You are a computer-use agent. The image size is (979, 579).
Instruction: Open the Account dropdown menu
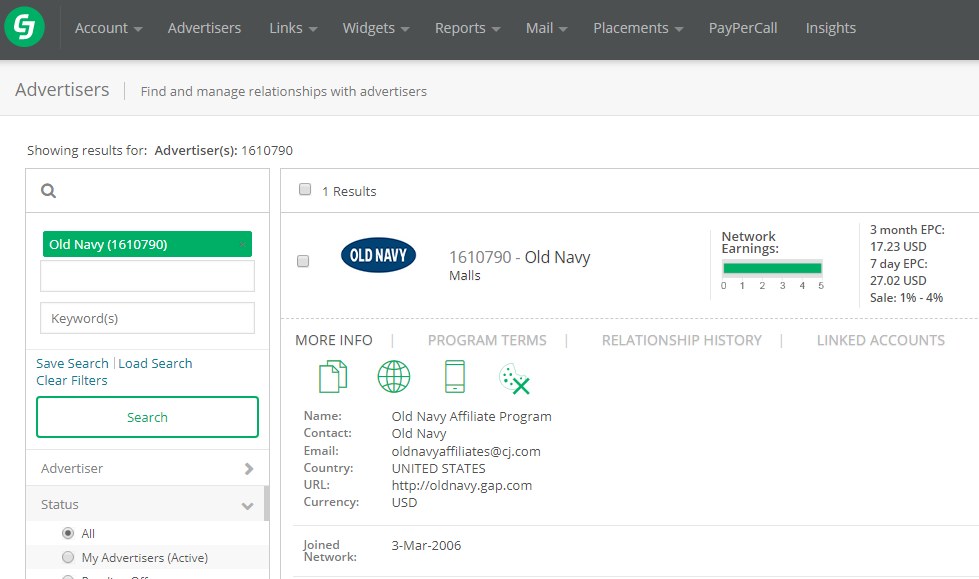(x=108, y=28)
